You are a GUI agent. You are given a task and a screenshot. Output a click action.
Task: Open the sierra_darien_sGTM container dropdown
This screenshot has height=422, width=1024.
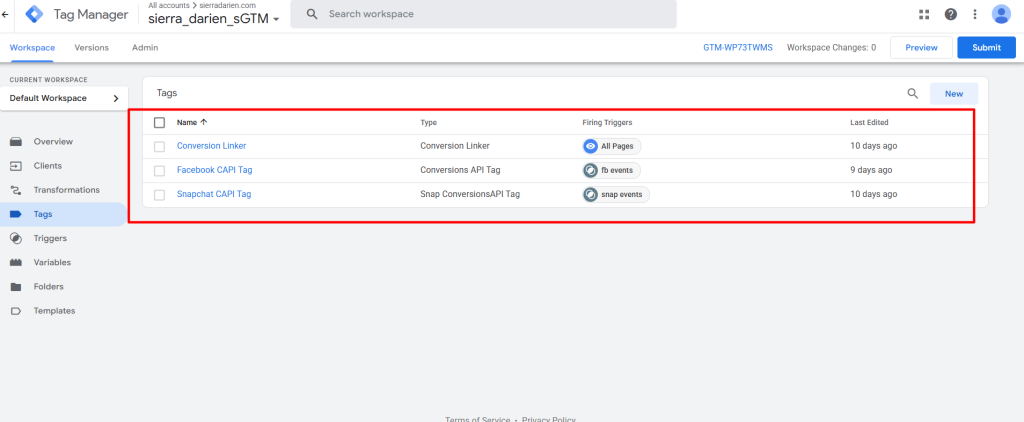[214, 18]
